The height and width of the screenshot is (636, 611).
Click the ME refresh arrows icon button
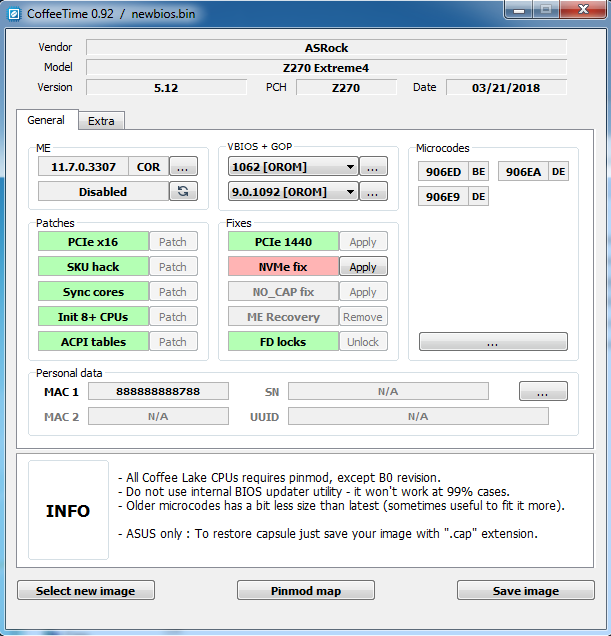[x=183, y=191]
